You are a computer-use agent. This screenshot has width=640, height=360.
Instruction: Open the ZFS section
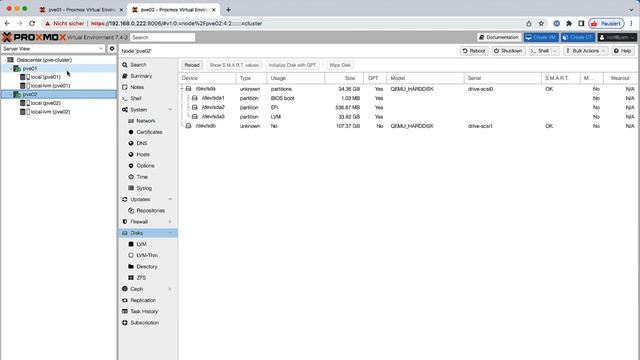click(x=141, y=278)
